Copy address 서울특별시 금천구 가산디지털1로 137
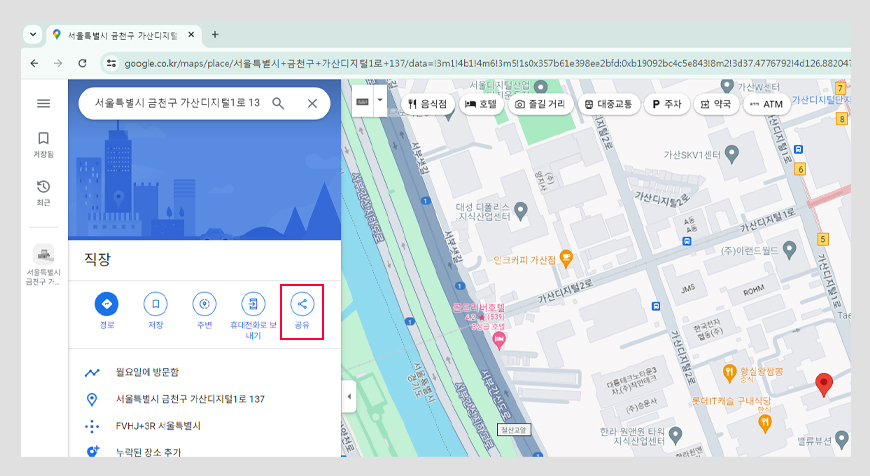 click(x=204, y=399)
